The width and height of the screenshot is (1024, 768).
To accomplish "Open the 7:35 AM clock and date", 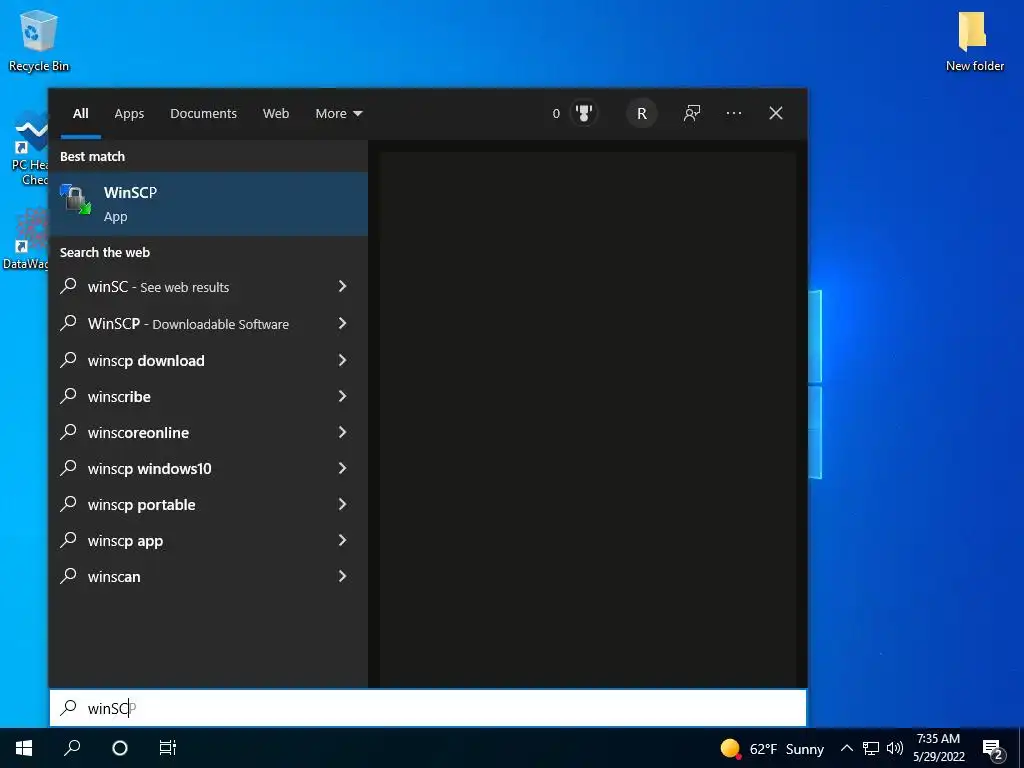I will [938, 748].
